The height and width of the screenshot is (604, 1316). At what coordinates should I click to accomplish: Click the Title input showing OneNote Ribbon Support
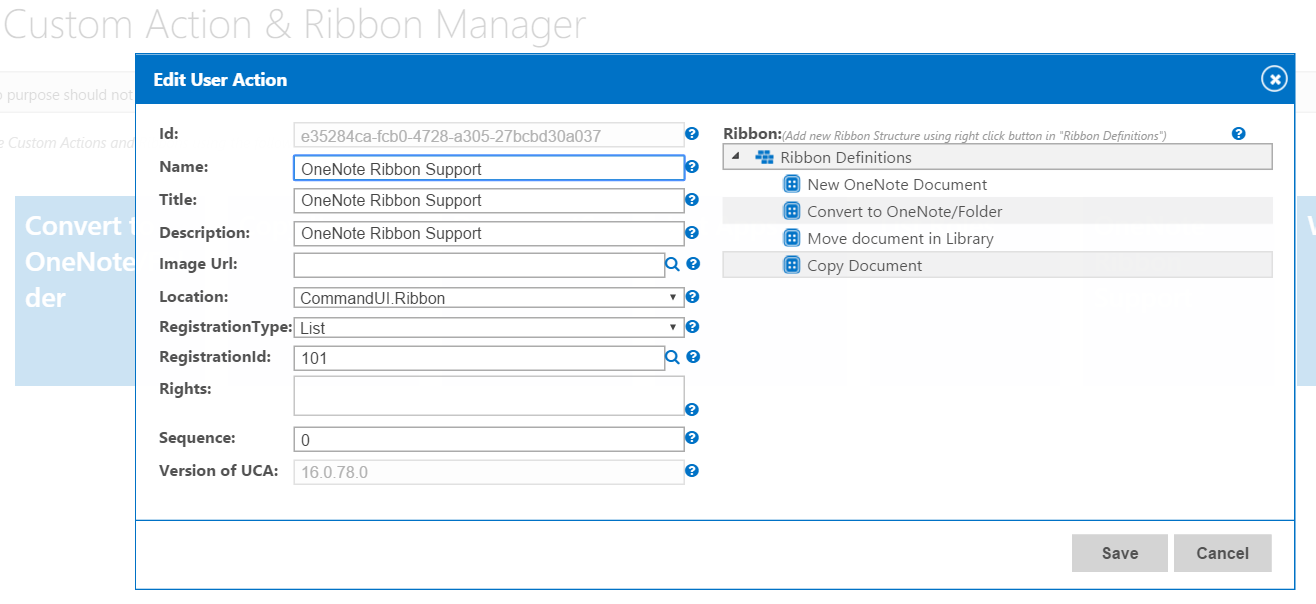[488, 200]
